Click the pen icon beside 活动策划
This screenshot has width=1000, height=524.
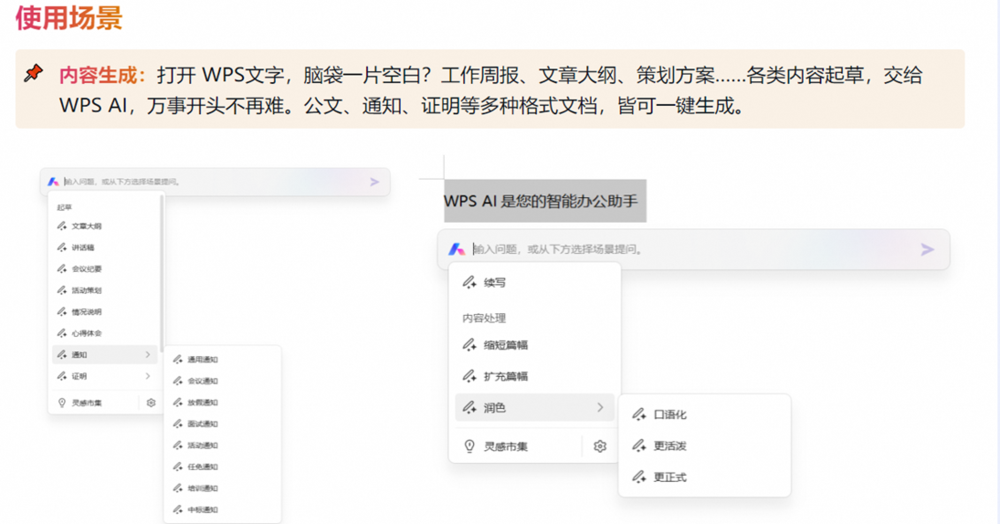click(62, 290)
